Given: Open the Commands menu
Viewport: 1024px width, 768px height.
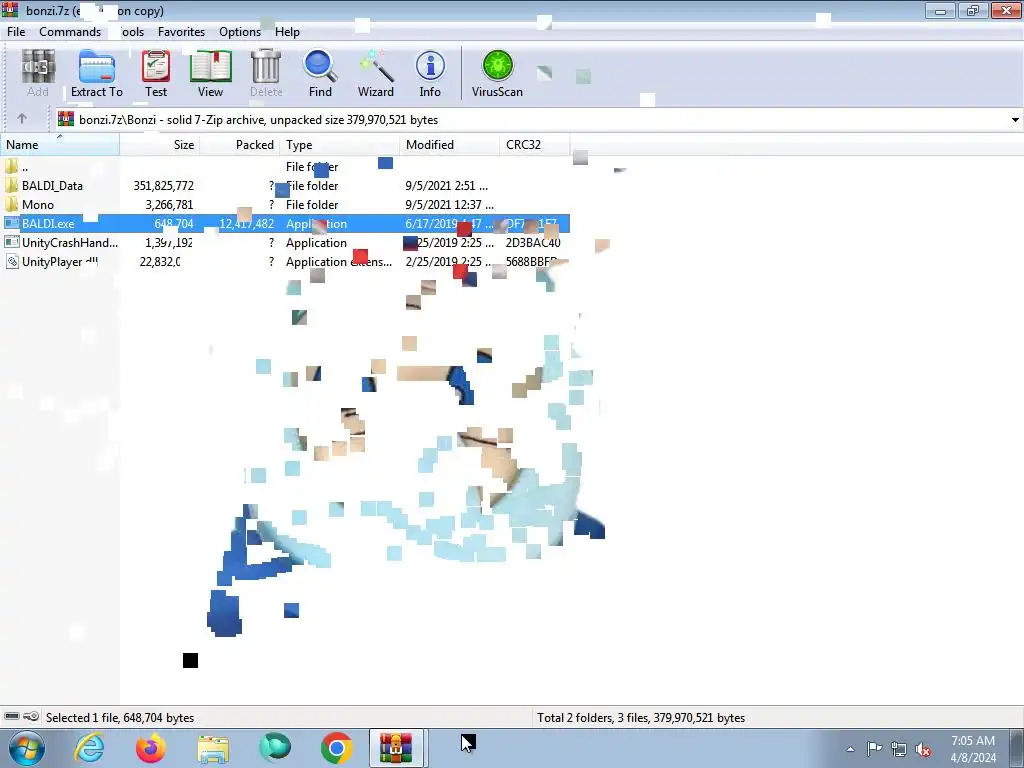Looking at the screenshot, I should [x=70, y=31].
